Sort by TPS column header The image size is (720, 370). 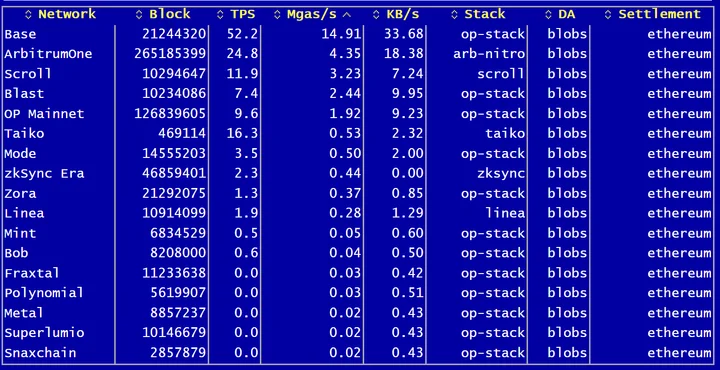(237, 14)
